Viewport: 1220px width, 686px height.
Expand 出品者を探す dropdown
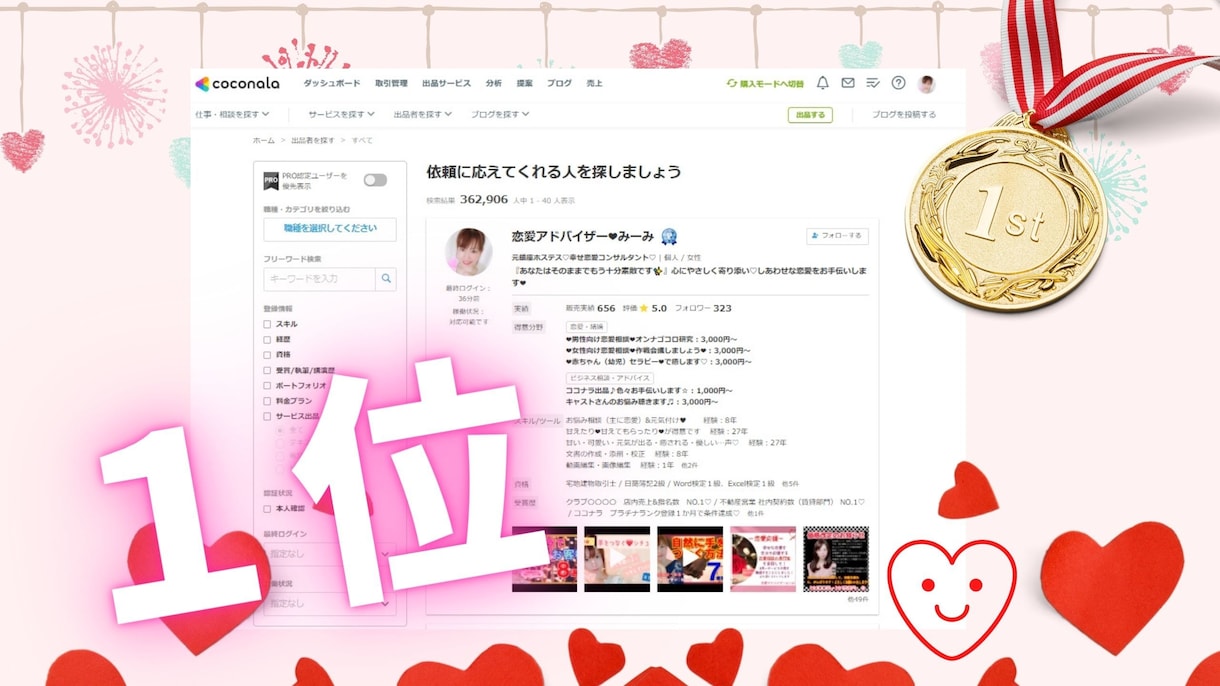pos(422,114)
